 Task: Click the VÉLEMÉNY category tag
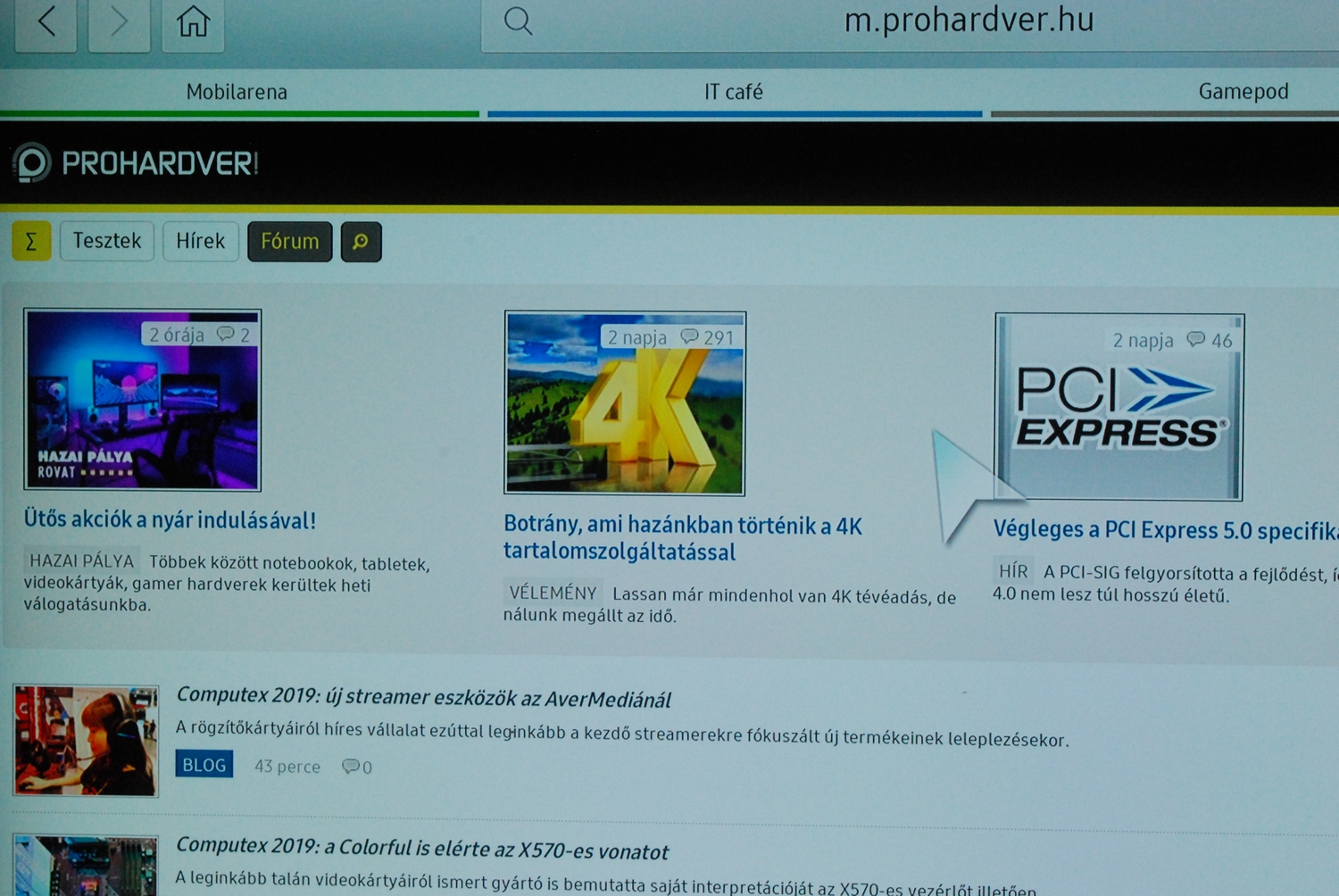(x=553, y=593)
